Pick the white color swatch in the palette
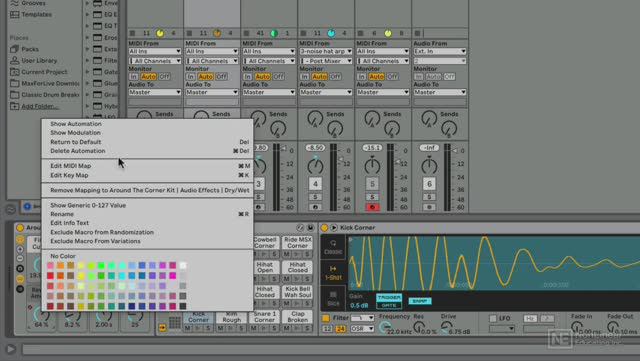This screenshot has height=361, width=640. (x=183, y=265)
